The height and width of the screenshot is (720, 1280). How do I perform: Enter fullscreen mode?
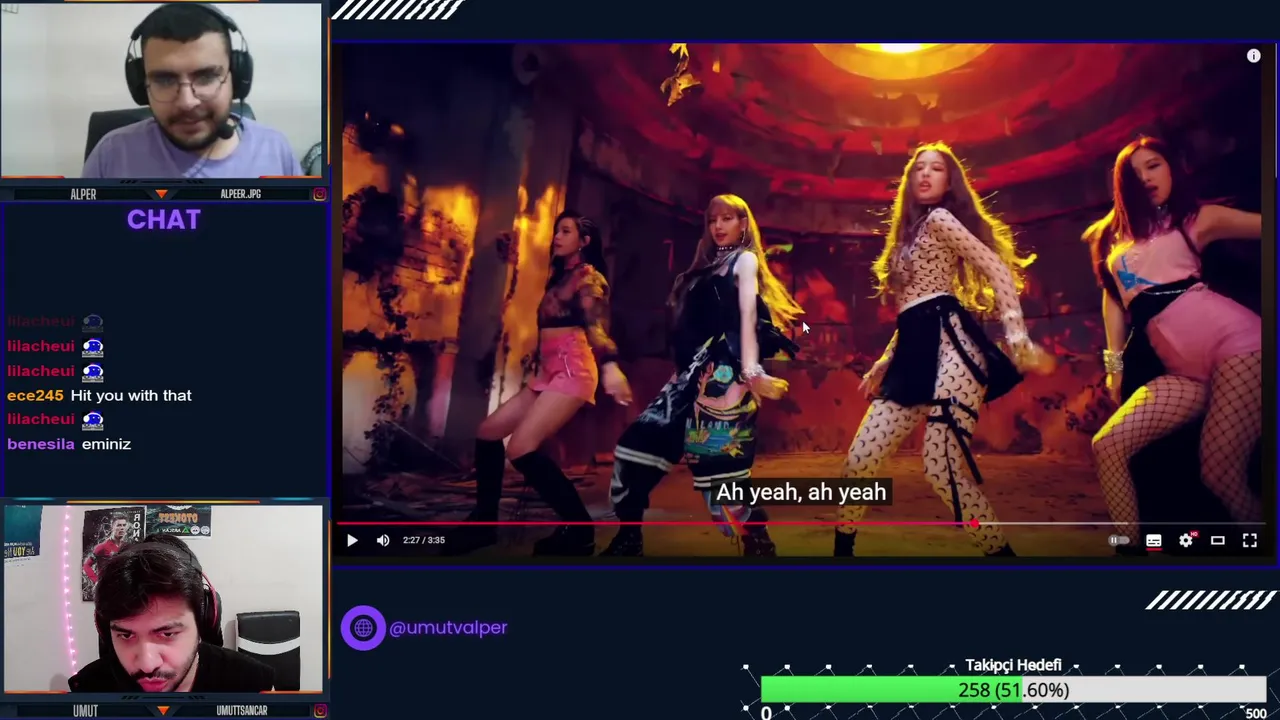click(1250, 540)
